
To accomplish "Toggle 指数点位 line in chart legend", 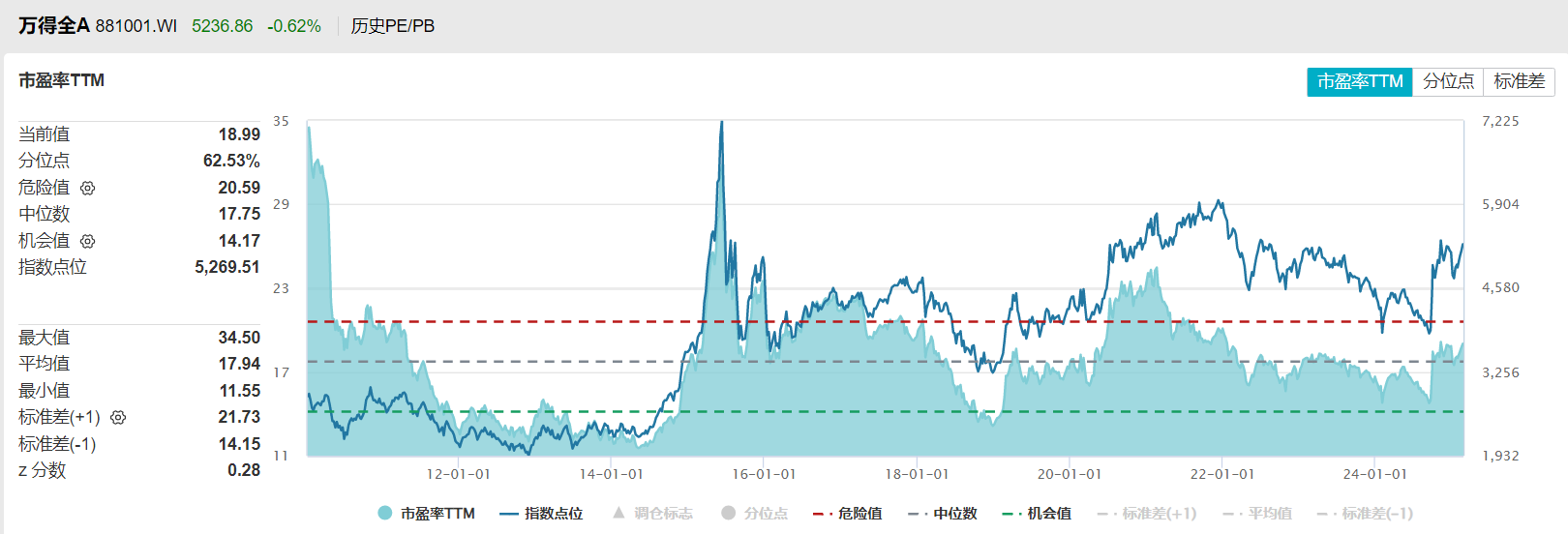I will (541, 514).
